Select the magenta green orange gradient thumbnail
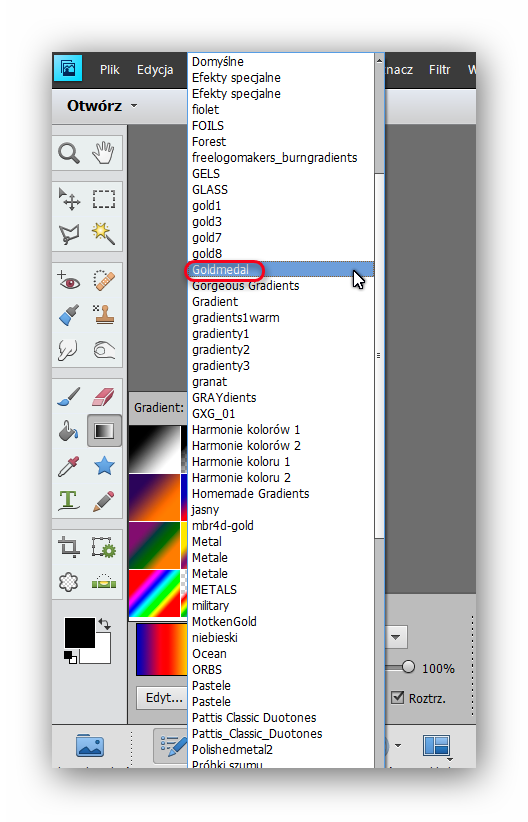This screenshot has width=528, height=822. pyautogui.click(x=154, y=545)
